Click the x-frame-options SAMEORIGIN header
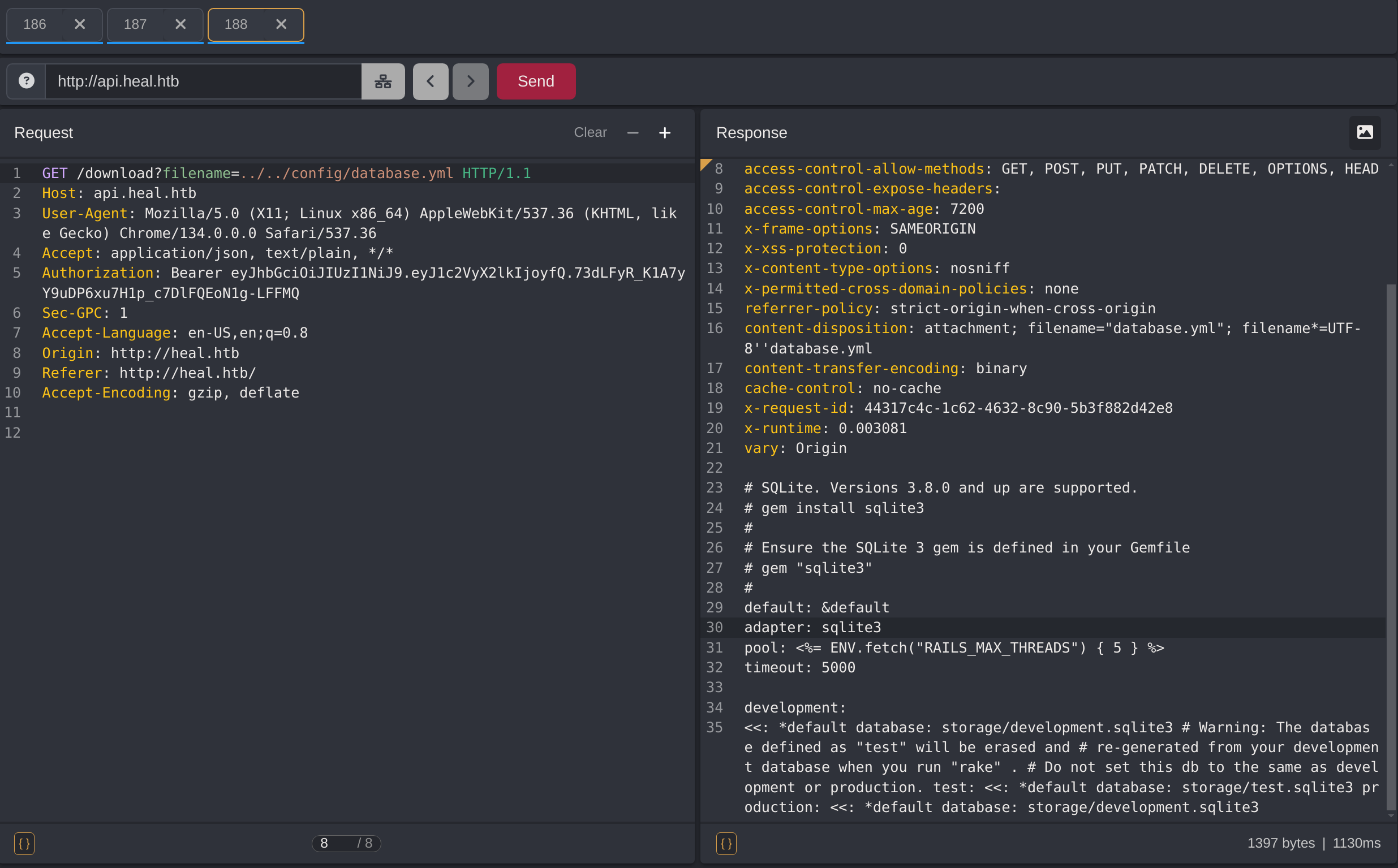 pos(860,228)
